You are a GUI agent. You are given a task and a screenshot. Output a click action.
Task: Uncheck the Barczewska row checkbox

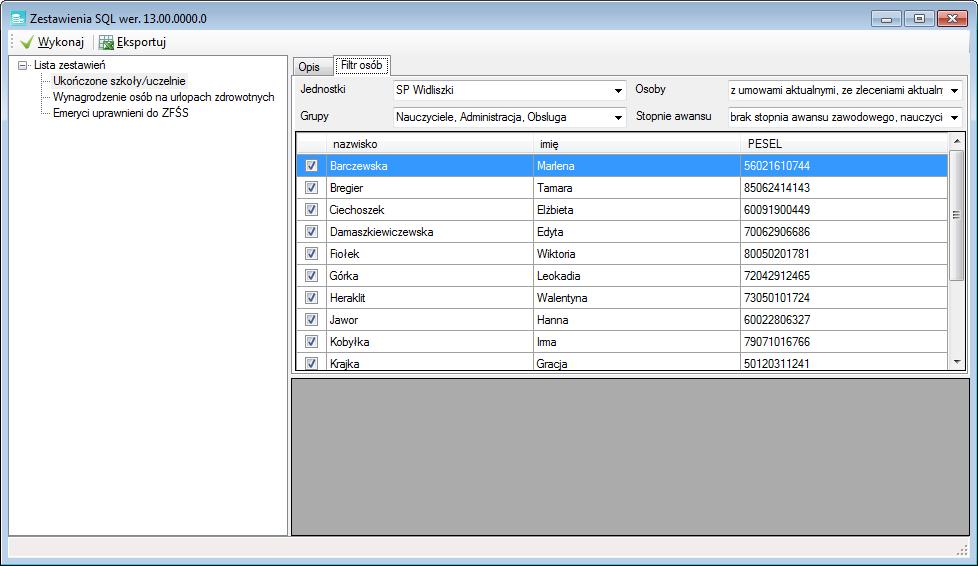[311, 165]
